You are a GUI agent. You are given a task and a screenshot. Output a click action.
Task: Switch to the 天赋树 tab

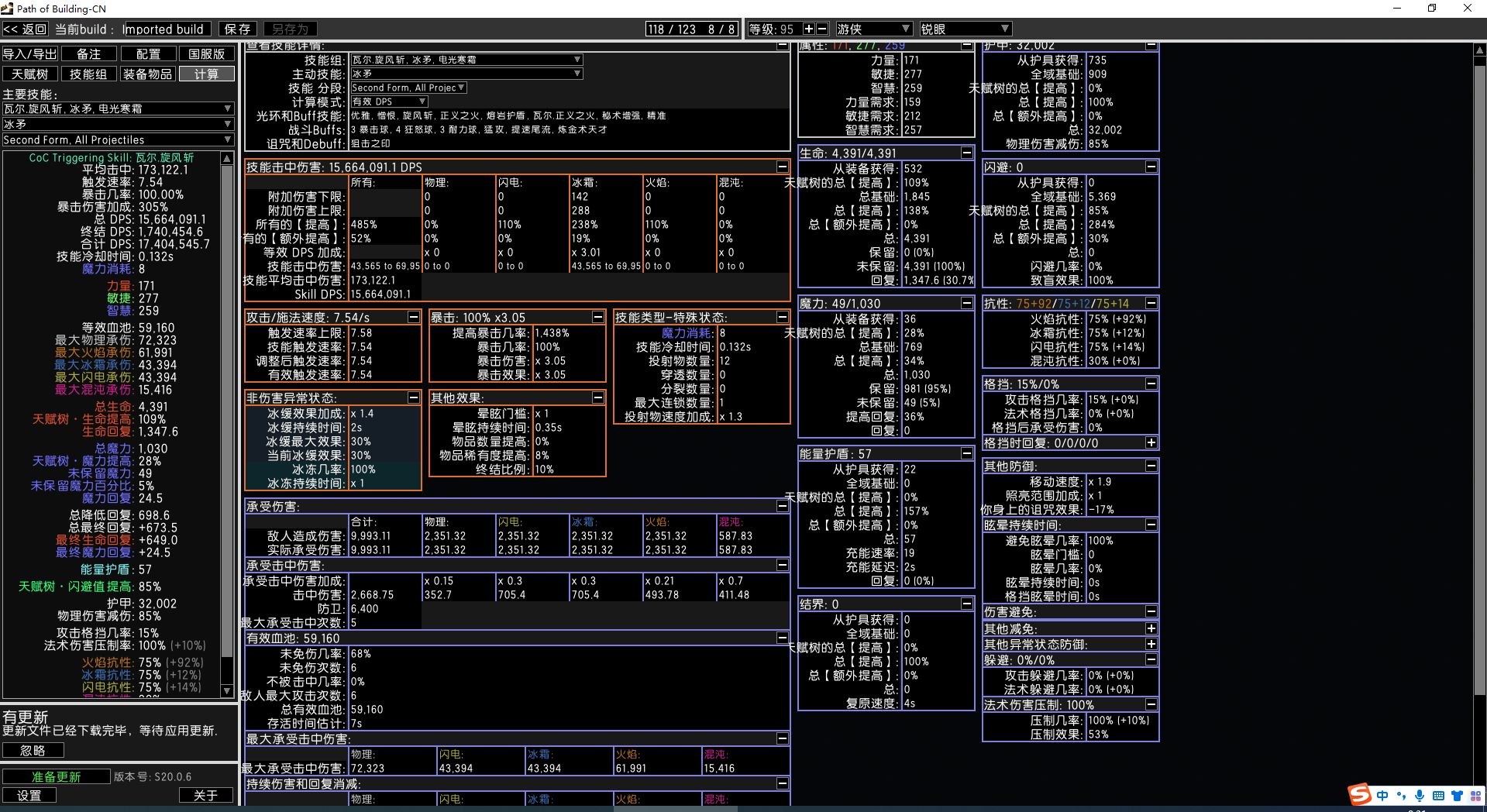click(x=30, y=74)
